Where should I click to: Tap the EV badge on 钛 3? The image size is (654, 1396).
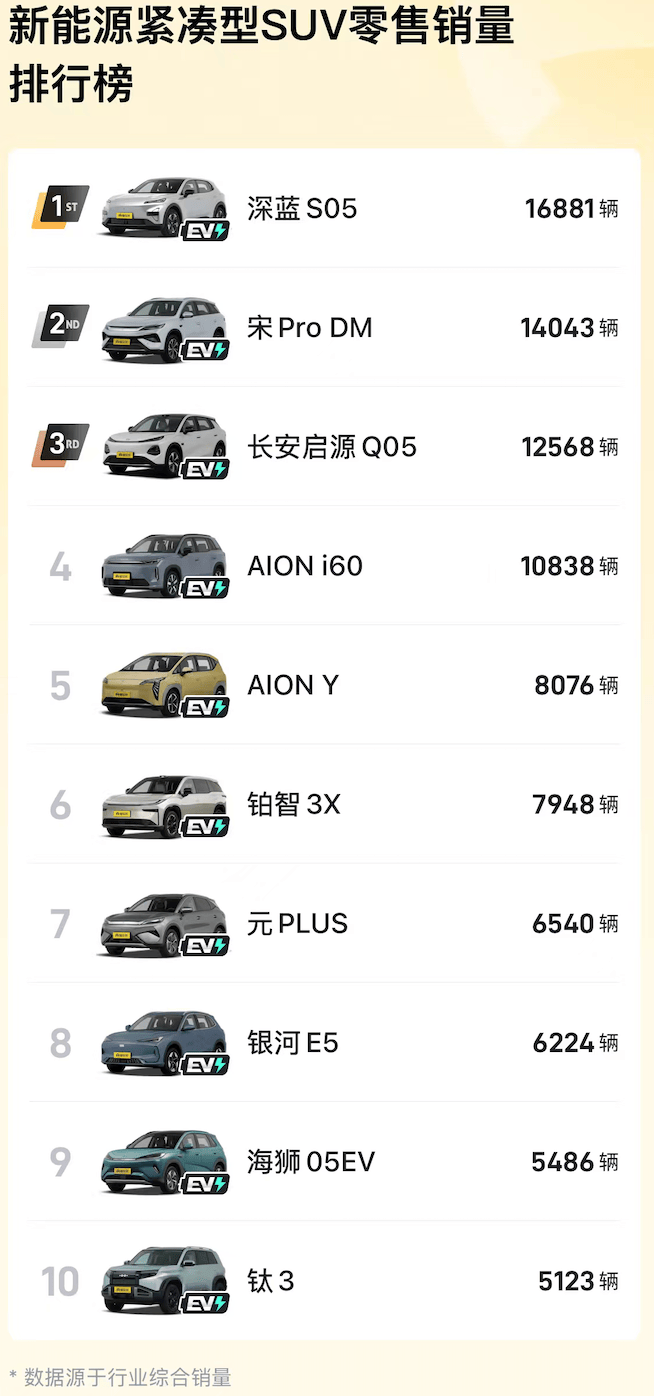click(206, 1303)
